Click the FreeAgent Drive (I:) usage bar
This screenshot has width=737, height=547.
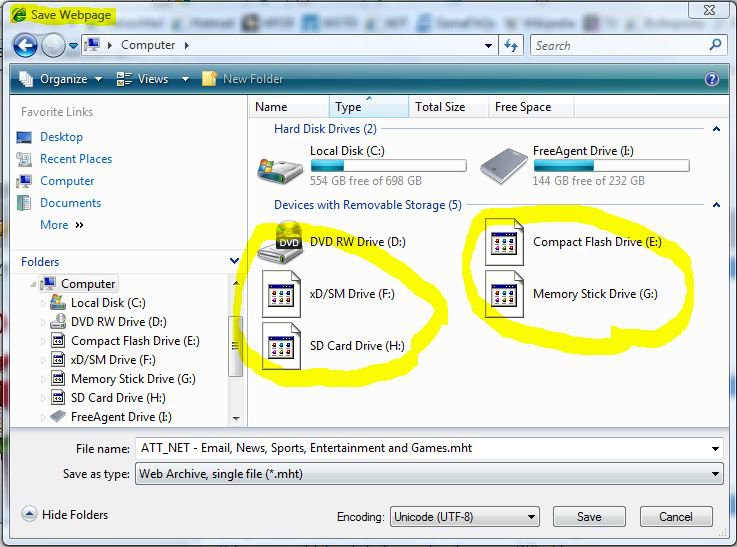pos(612,165)
